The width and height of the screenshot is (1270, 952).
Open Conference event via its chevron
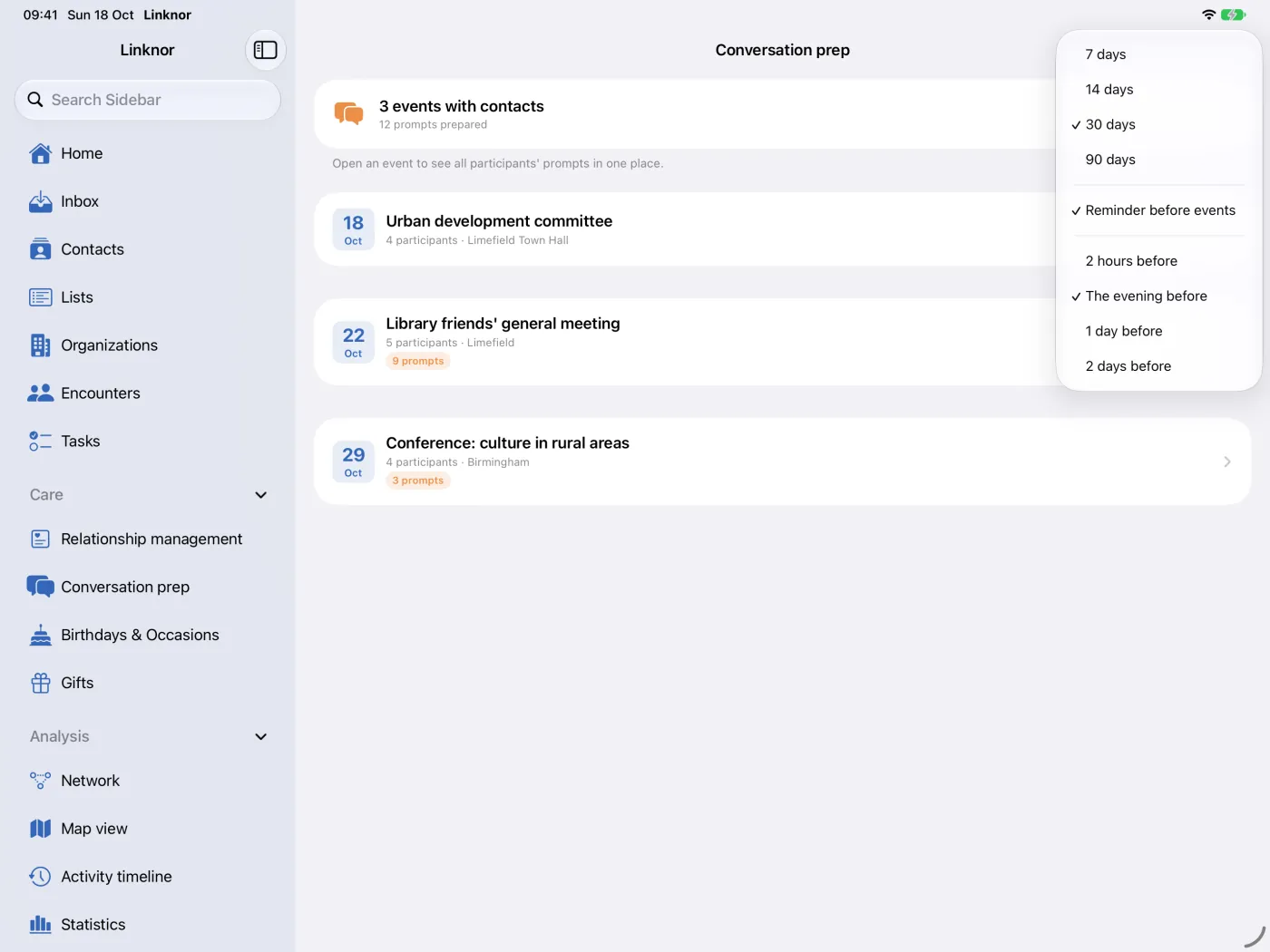[x=1227, y=461]
